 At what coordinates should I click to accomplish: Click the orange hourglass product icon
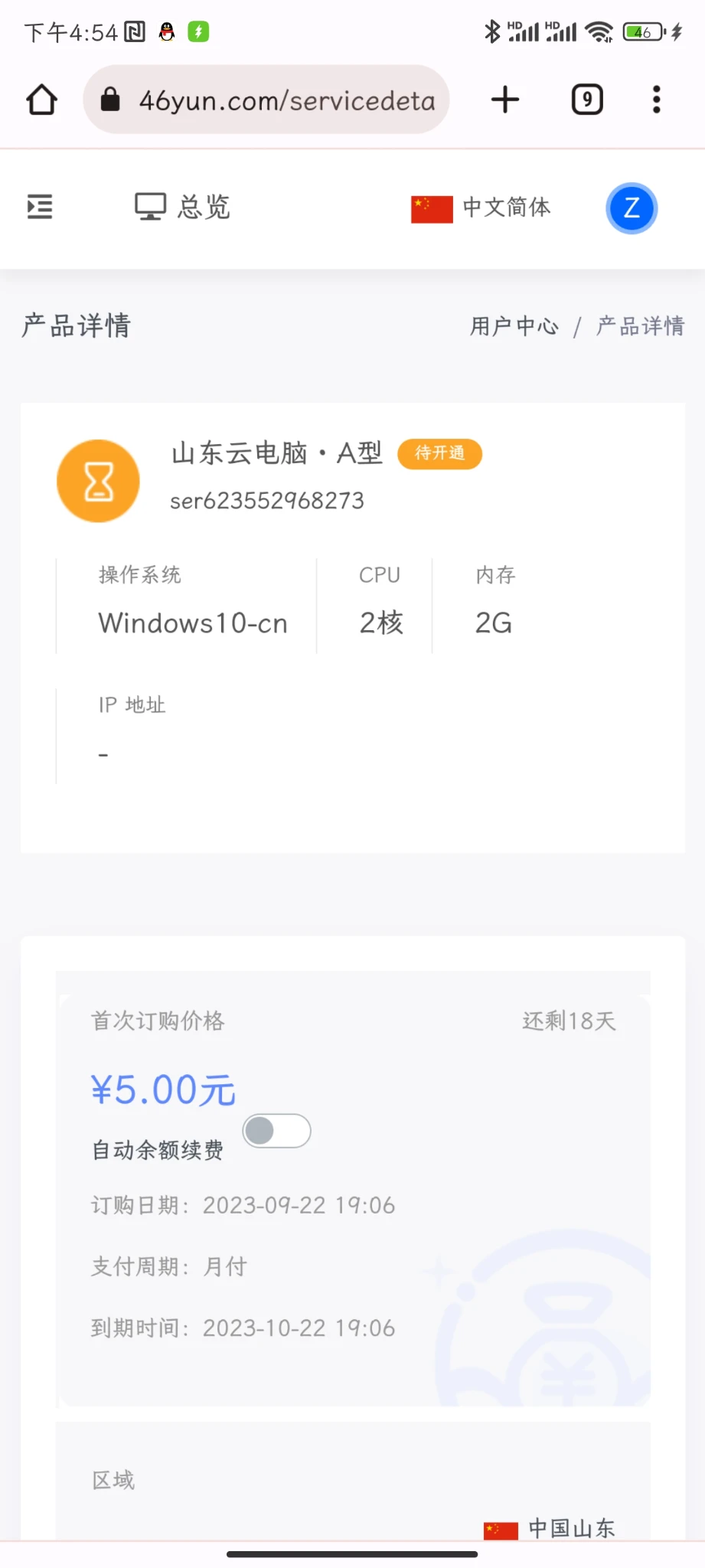tap(98, 481)
